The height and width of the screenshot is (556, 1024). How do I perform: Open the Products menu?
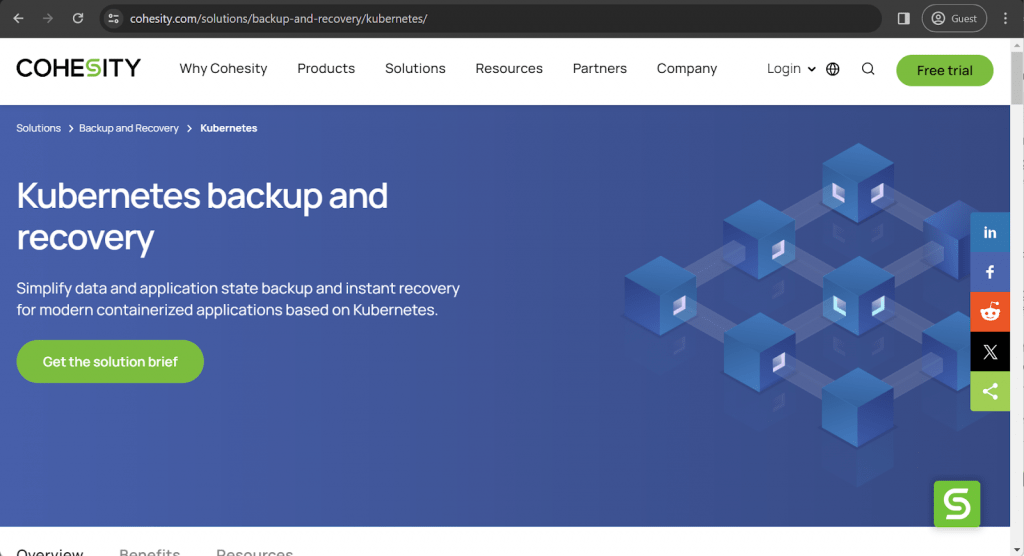tap(326, 69)
